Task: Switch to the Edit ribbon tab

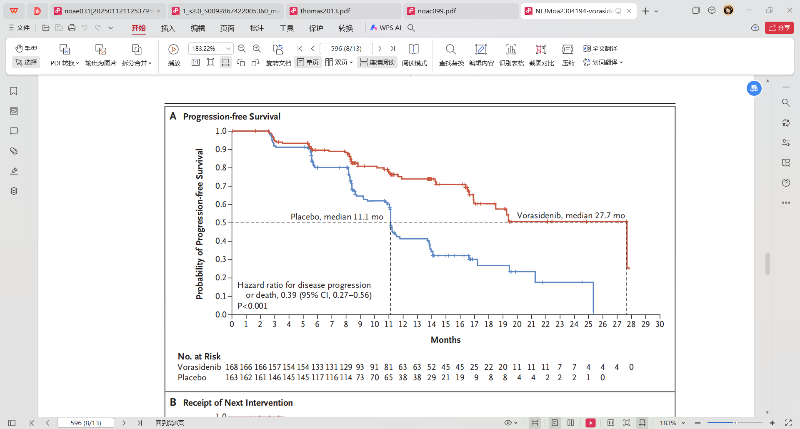Action: coord(197,28)
